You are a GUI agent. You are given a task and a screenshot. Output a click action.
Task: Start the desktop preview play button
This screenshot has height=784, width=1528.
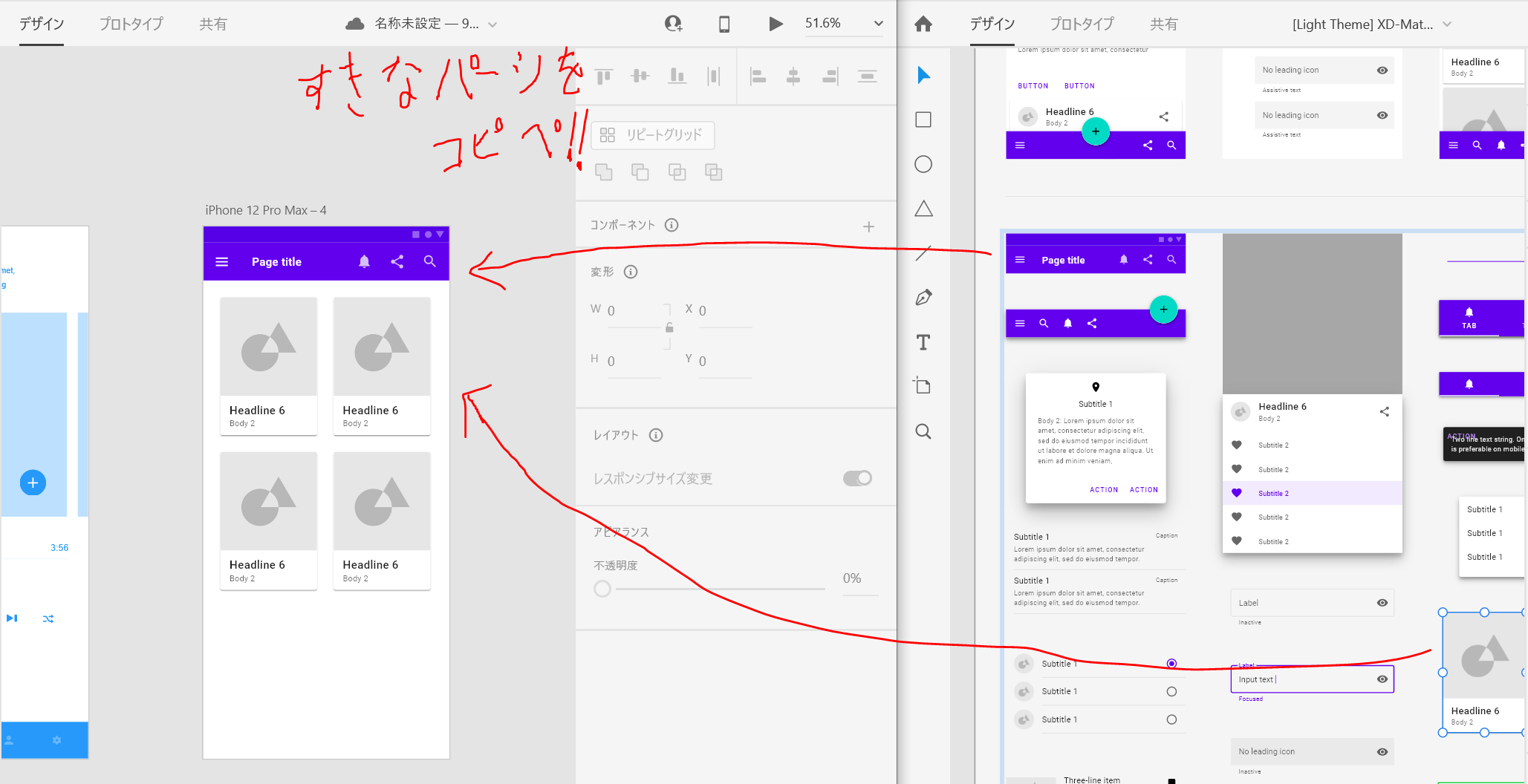click(x=776, y=24)
